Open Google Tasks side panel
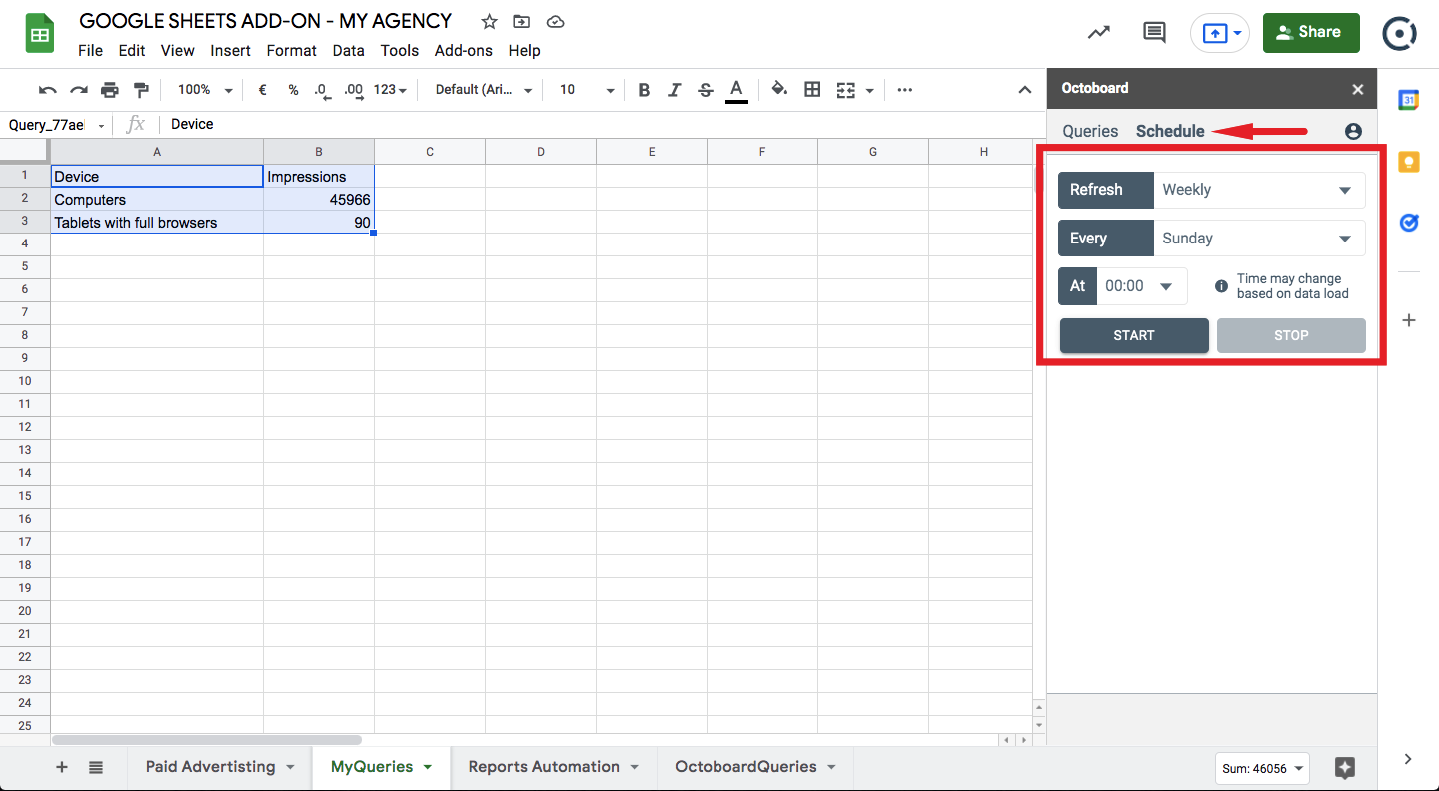Image resolution: width=1439 pixels, height=791 pixels. (1409, 223)
